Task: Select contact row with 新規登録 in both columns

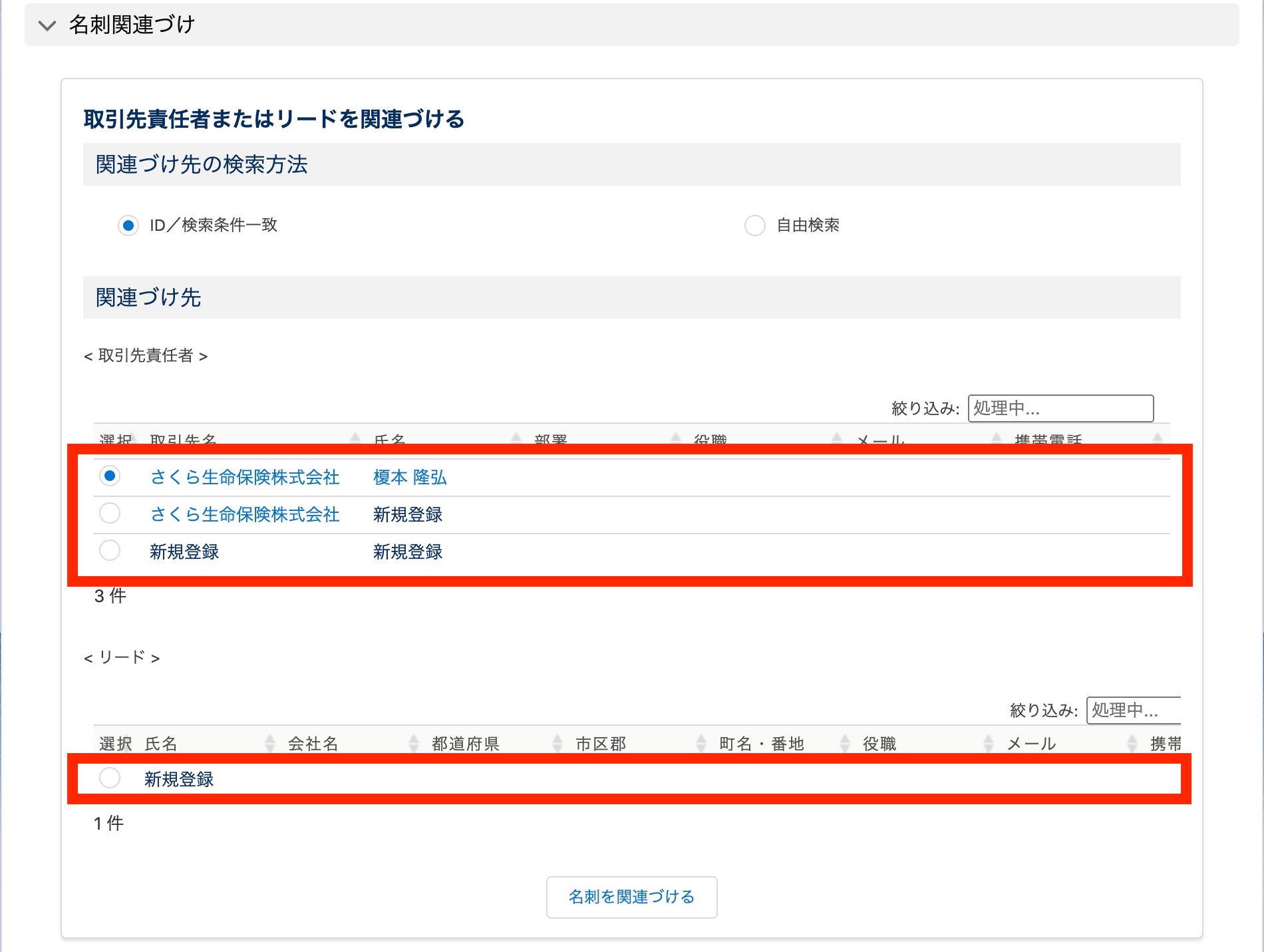Action: pyautogui.click(x=110, y=551)
